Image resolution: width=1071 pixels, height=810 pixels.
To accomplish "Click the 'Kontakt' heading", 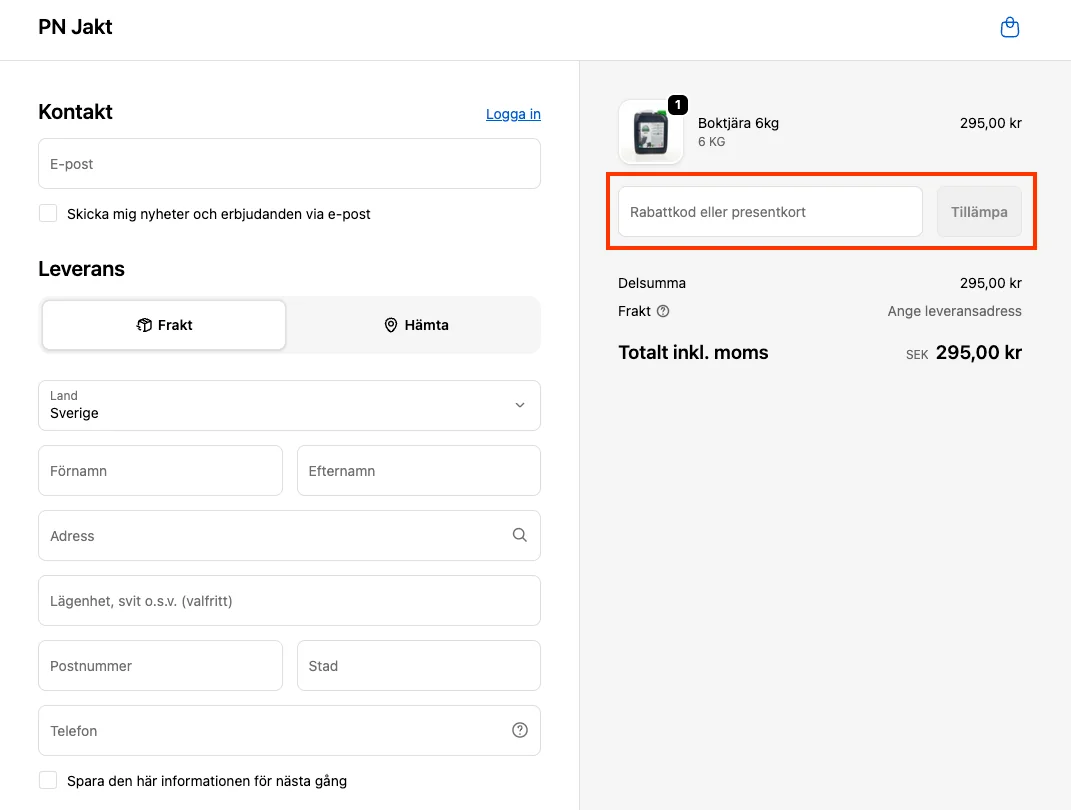I will [75, 112].
